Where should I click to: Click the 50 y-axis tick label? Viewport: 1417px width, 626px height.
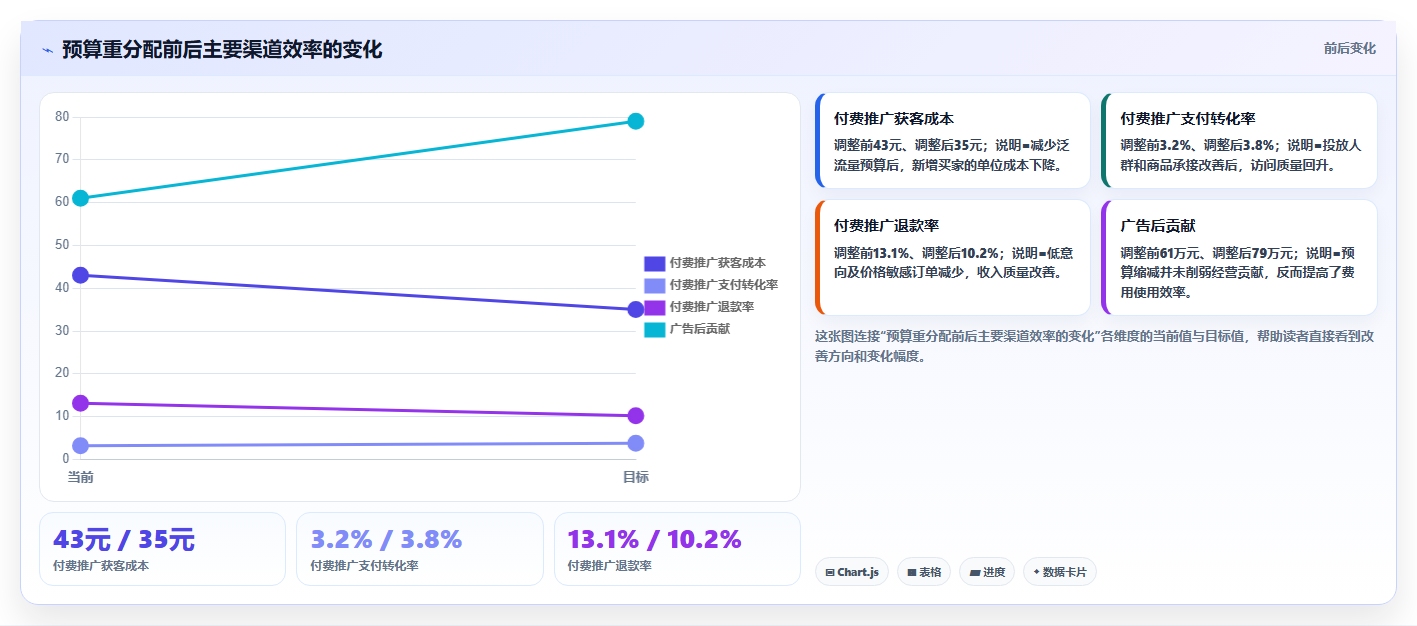click(x=62, y=244)
